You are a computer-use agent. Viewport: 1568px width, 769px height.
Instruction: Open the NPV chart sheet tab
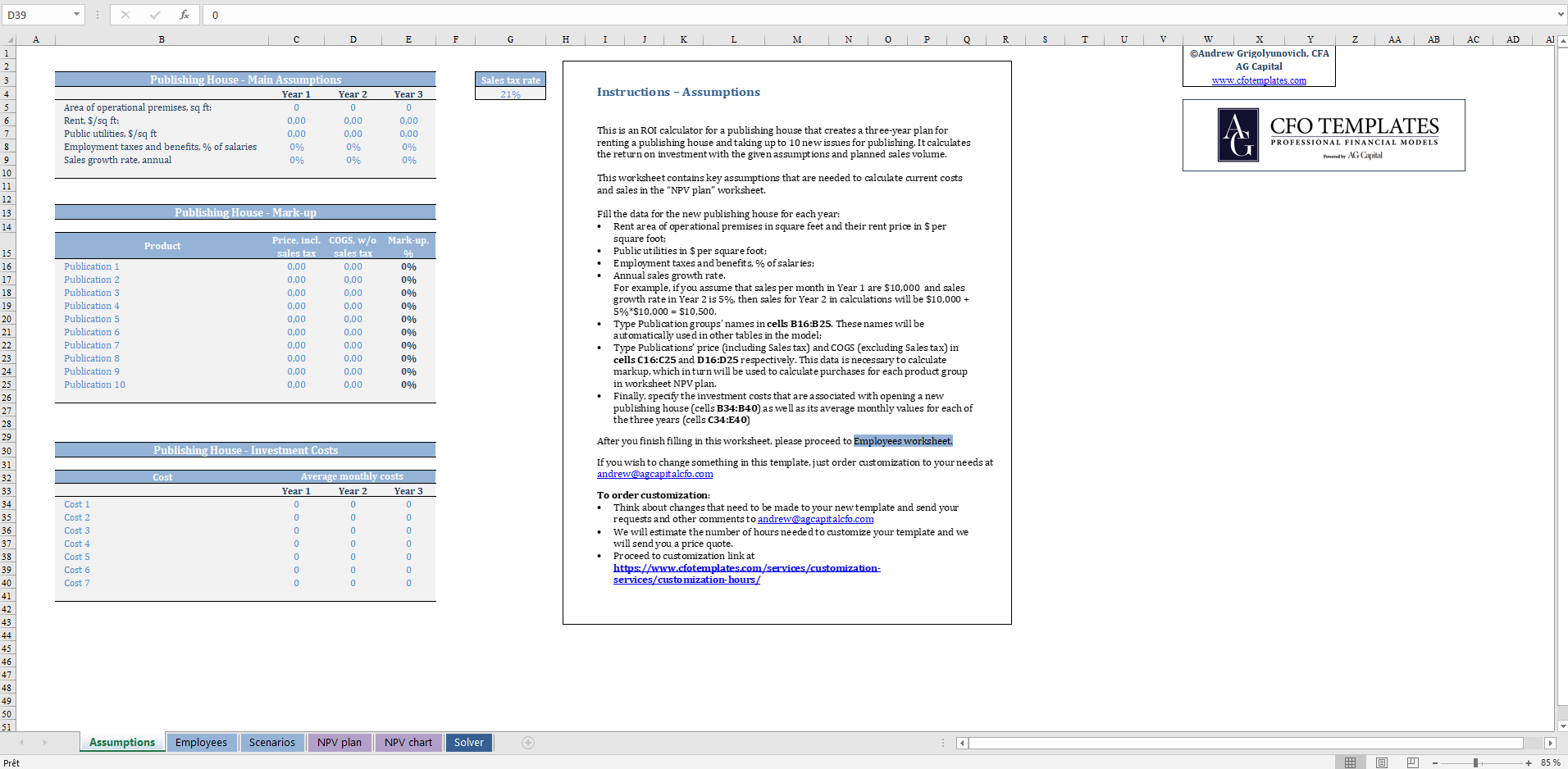click(408, 743)
